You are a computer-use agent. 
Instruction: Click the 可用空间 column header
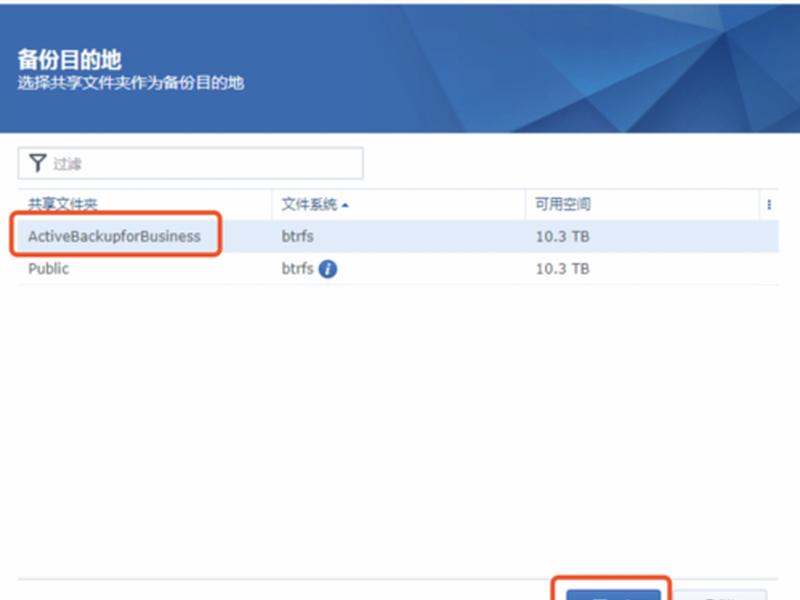click(642, 205)
